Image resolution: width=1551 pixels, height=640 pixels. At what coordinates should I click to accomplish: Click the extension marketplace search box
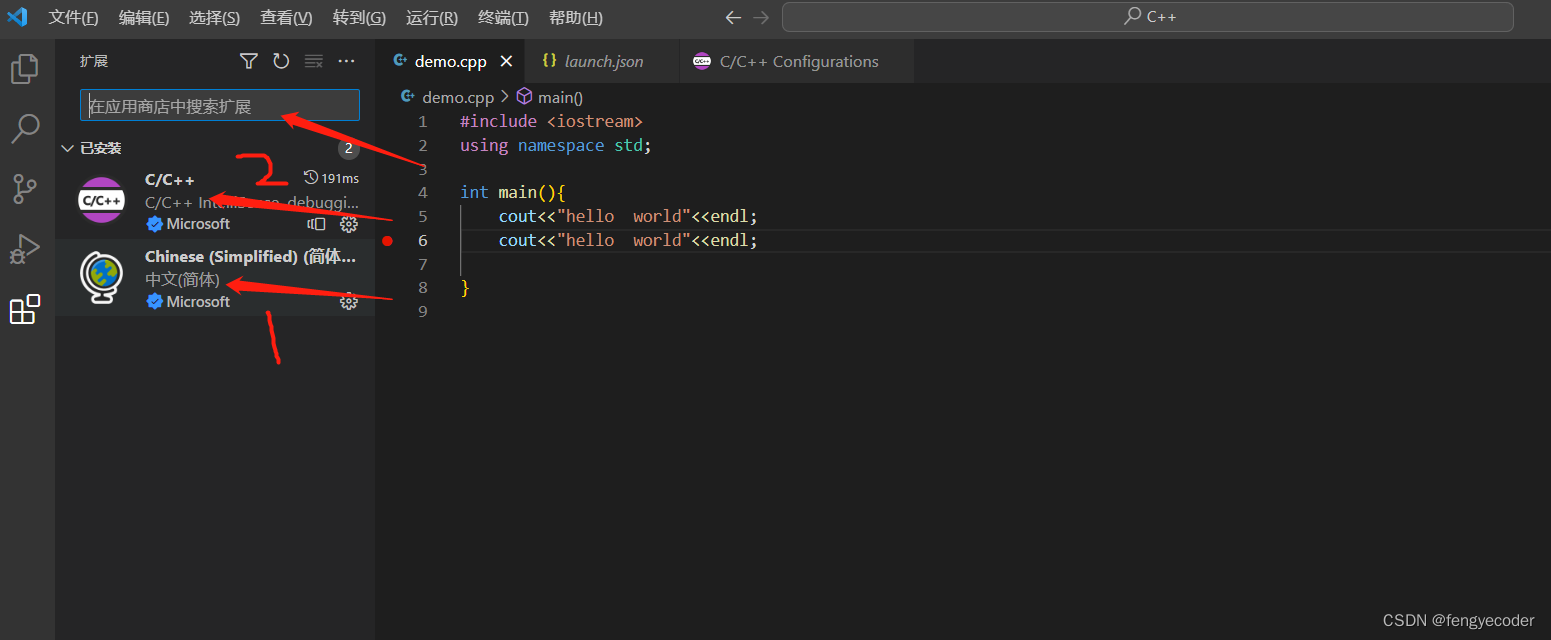219,106
